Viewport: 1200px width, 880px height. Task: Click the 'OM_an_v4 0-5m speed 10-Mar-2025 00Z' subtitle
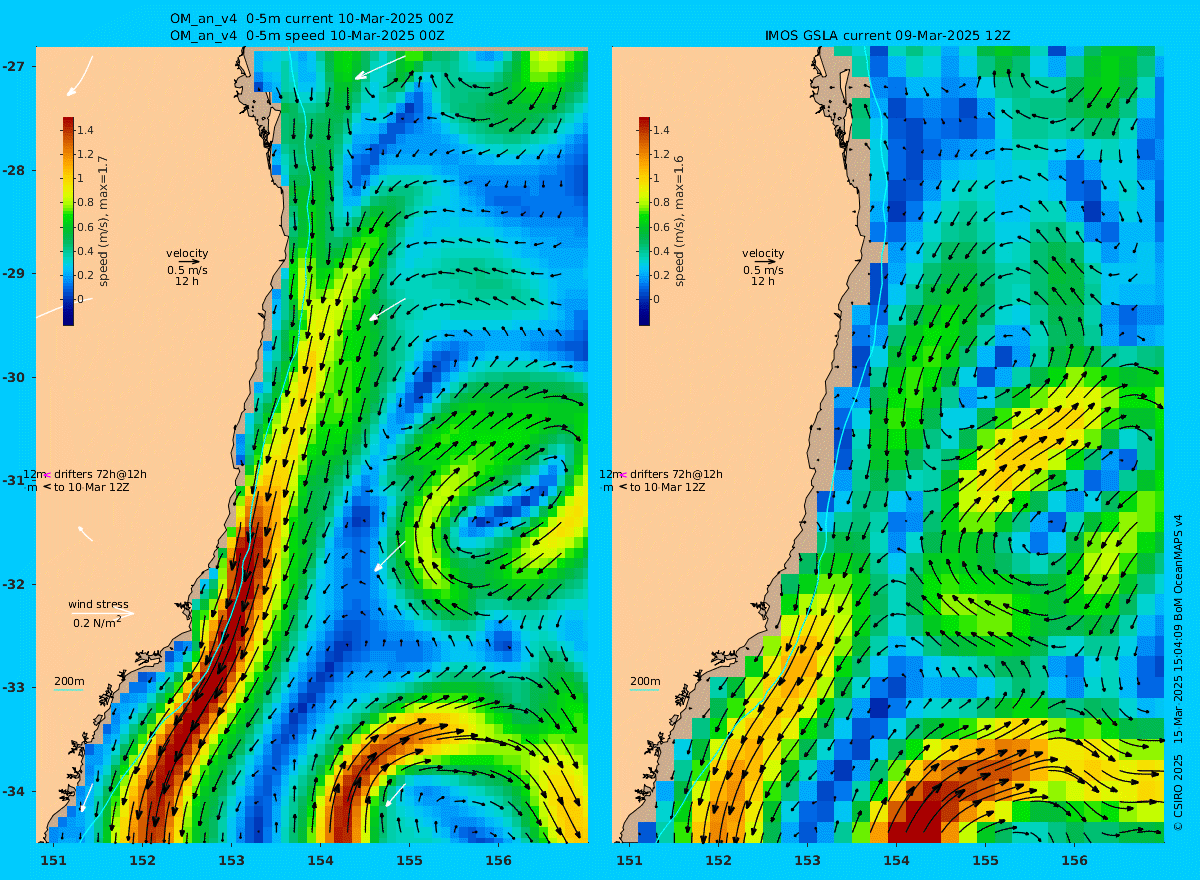[x=307, y=36]
